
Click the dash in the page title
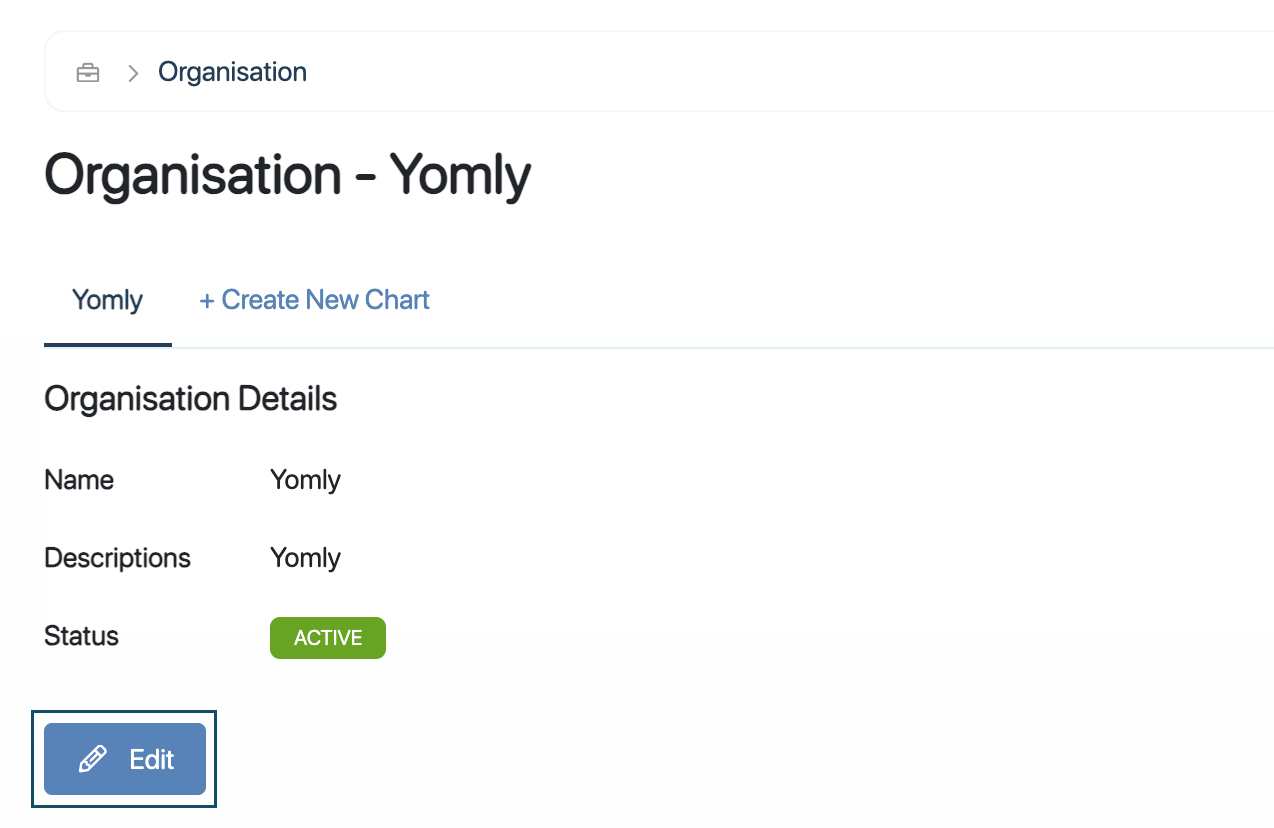coord(364,178)
